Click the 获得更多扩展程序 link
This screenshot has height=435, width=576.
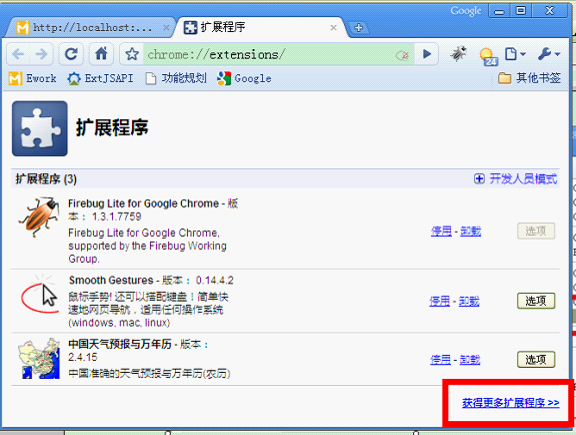click(511, 403)
